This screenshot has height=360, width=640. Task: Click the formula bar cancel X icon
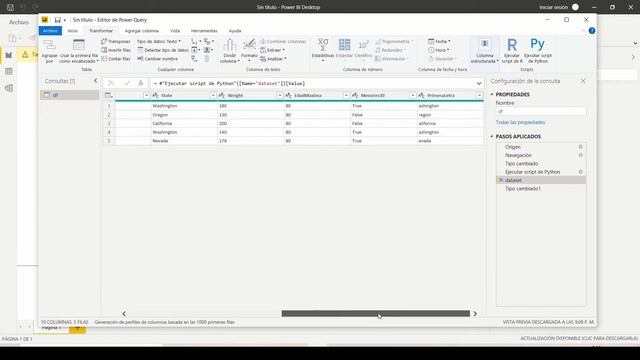(111, 83)
